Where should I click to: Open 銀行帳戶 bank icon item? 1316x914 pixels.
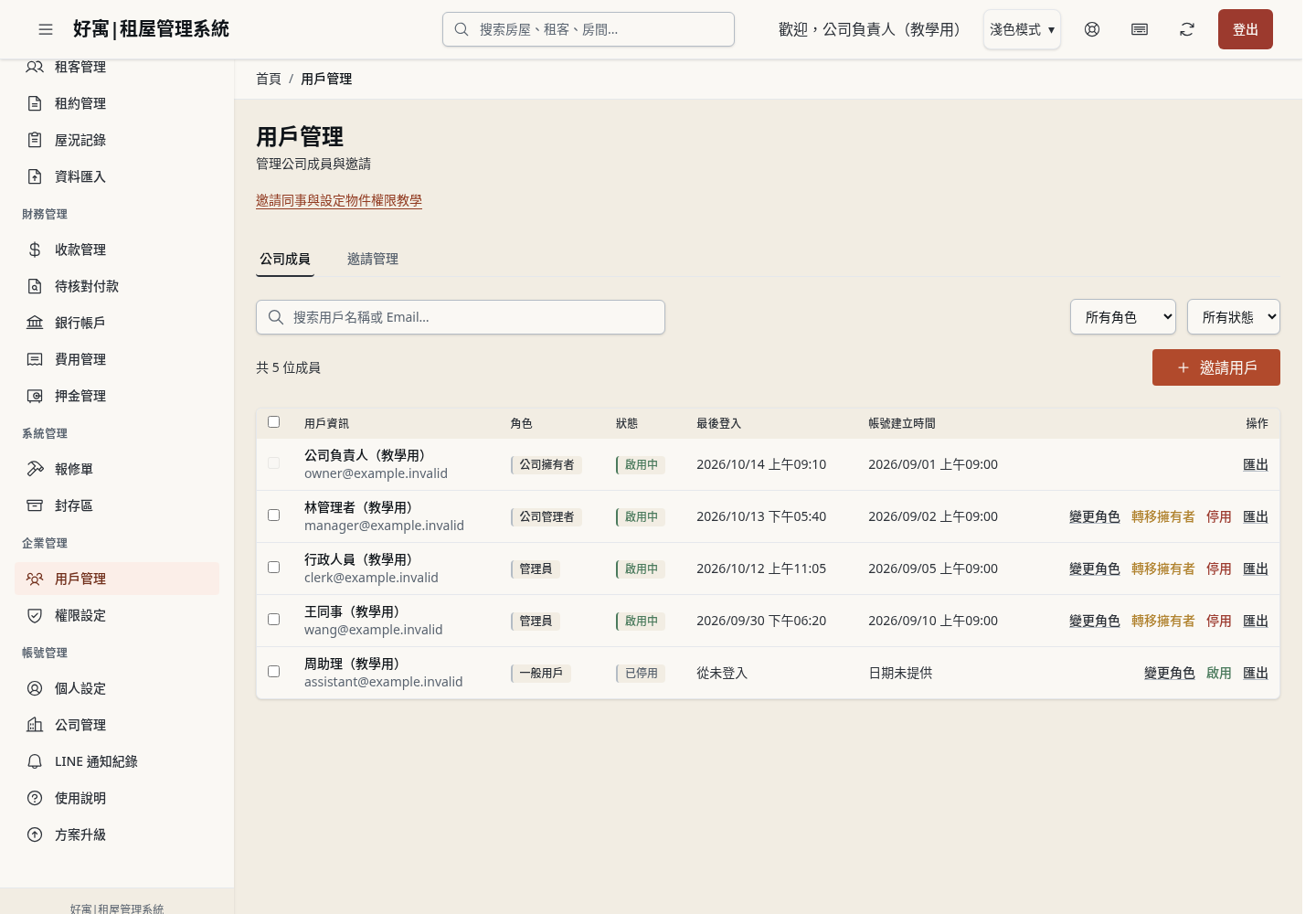(117, 323)
